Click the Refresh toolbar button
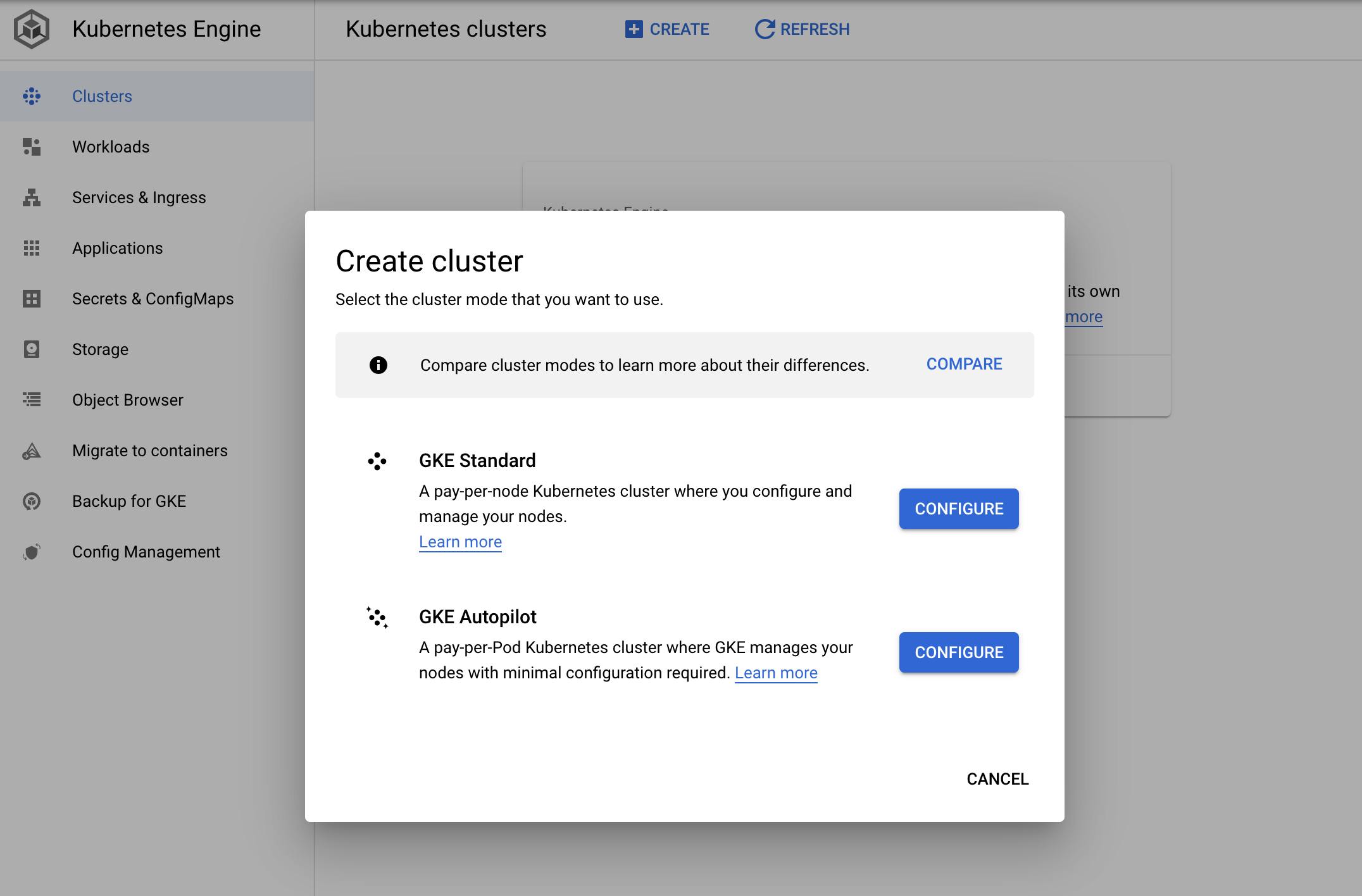The width and height of the screenshot is (1362, 896). 802,29
